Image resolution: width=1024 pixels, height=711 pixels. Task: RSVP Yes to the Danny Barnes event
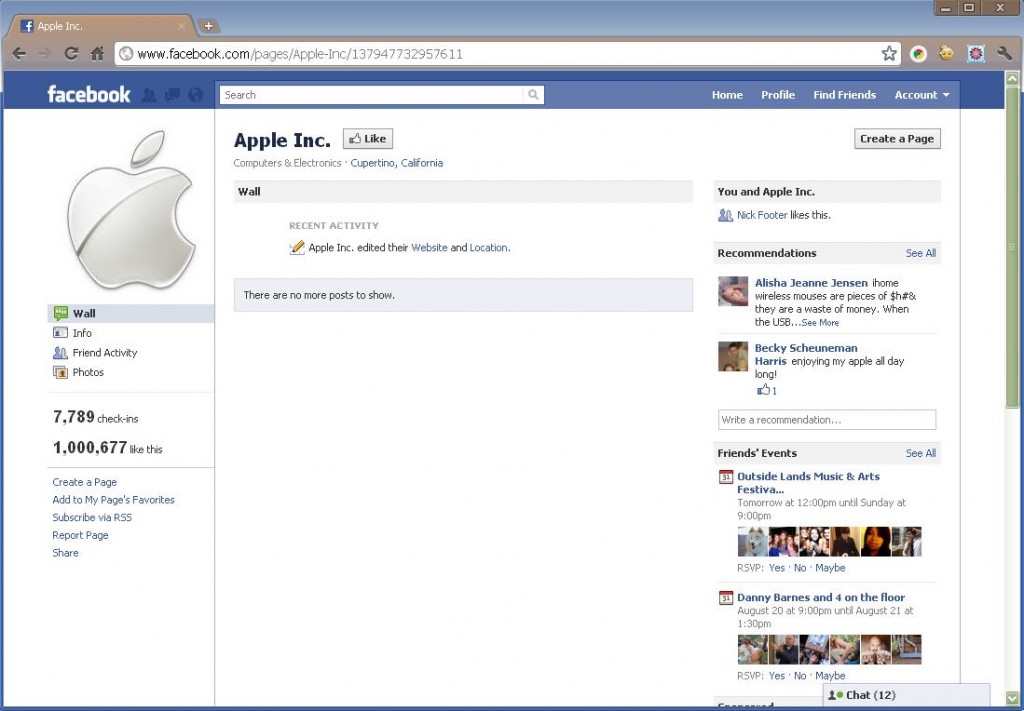point(776,676)
